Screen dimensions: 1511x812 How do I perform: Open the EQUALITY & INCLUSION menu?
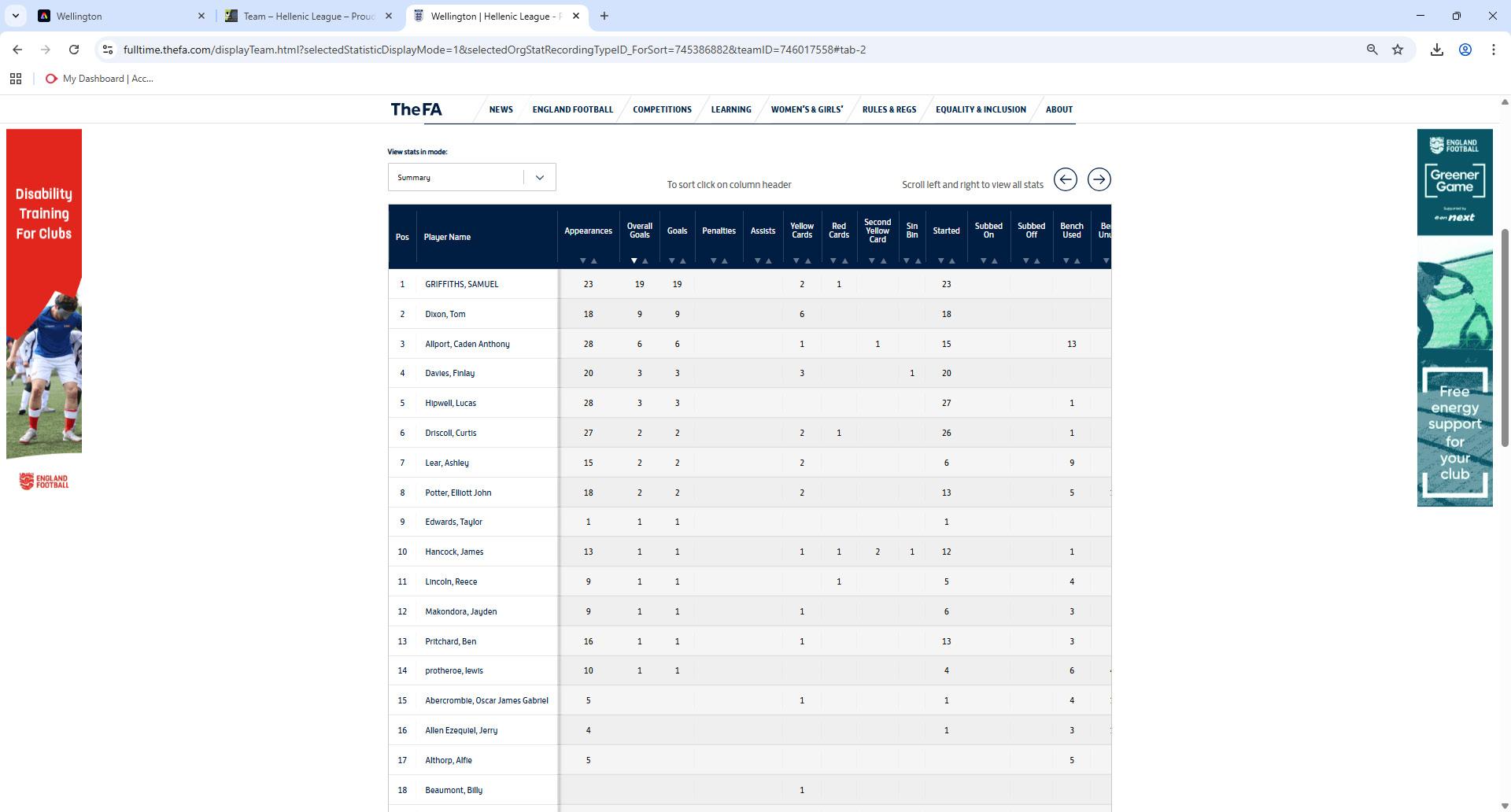click(981, 109)
